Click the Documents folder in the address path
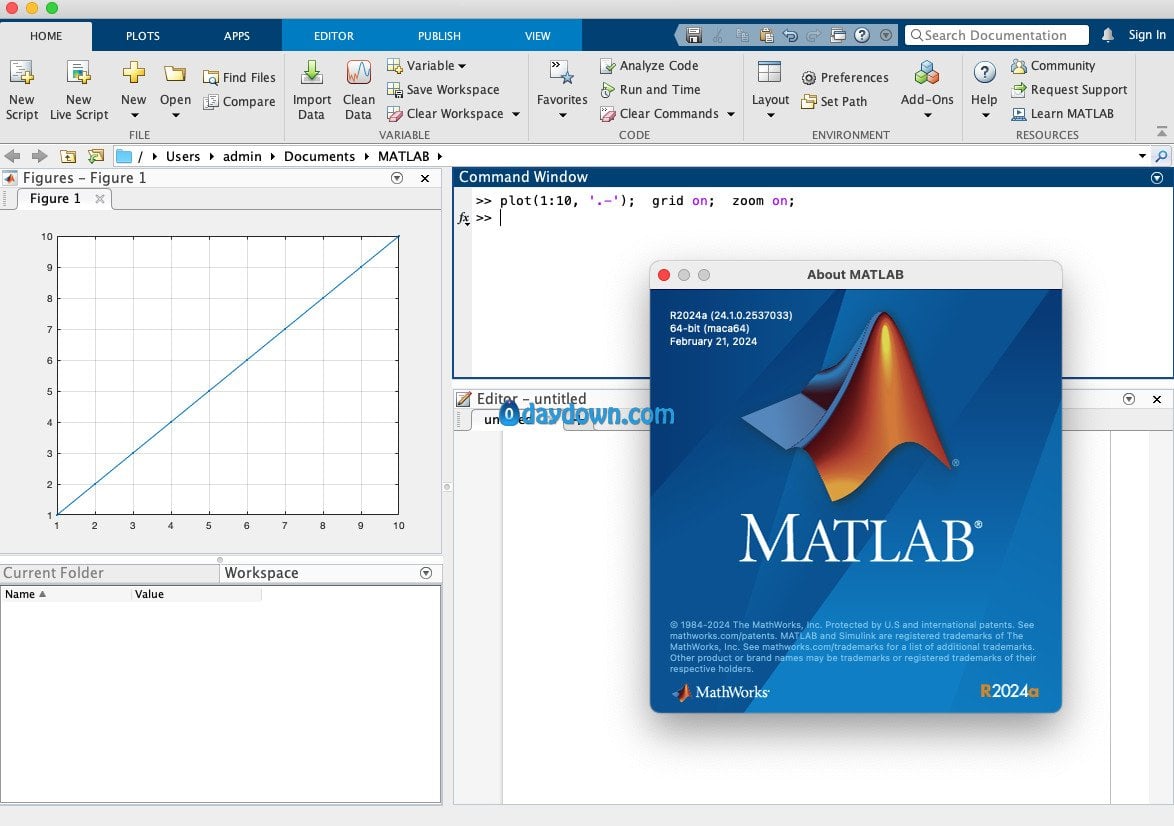The height and width of the screenshot is (826, 1174). (x=320, y=156)
